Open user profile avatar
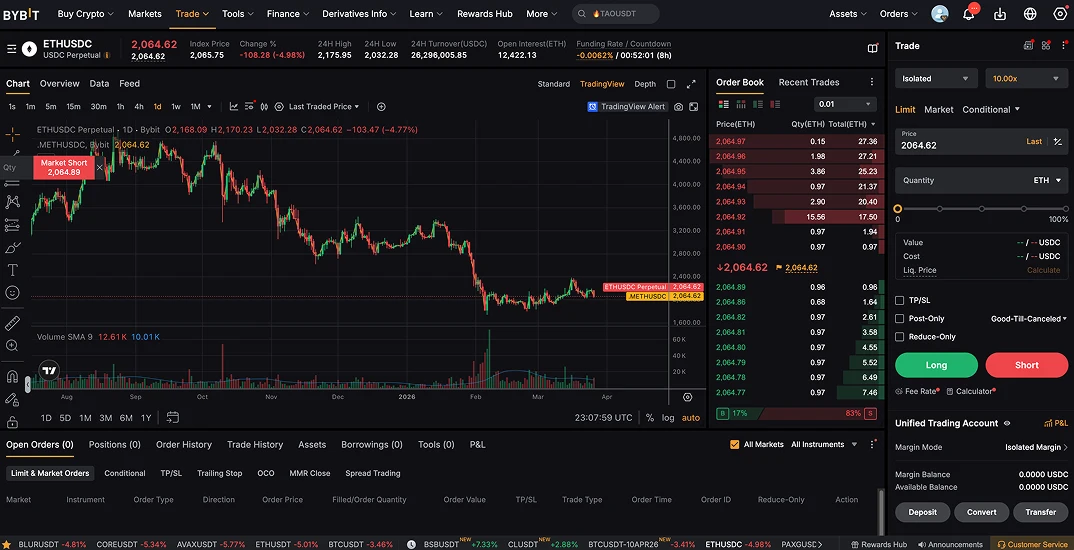Image resolution: width=1074 pixels, height=550 pixels. (940, 14)
